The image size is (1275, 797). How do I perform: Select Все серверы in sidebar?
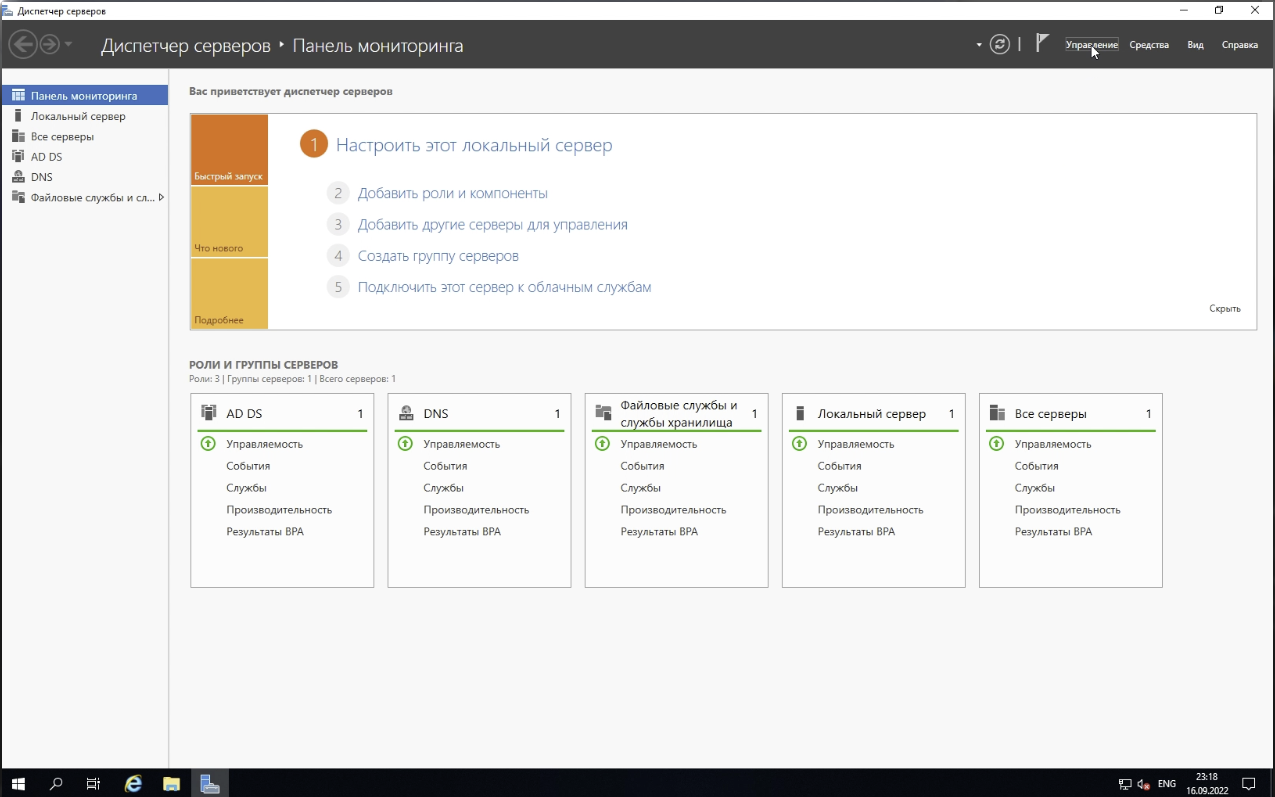(x=62, y=136)
